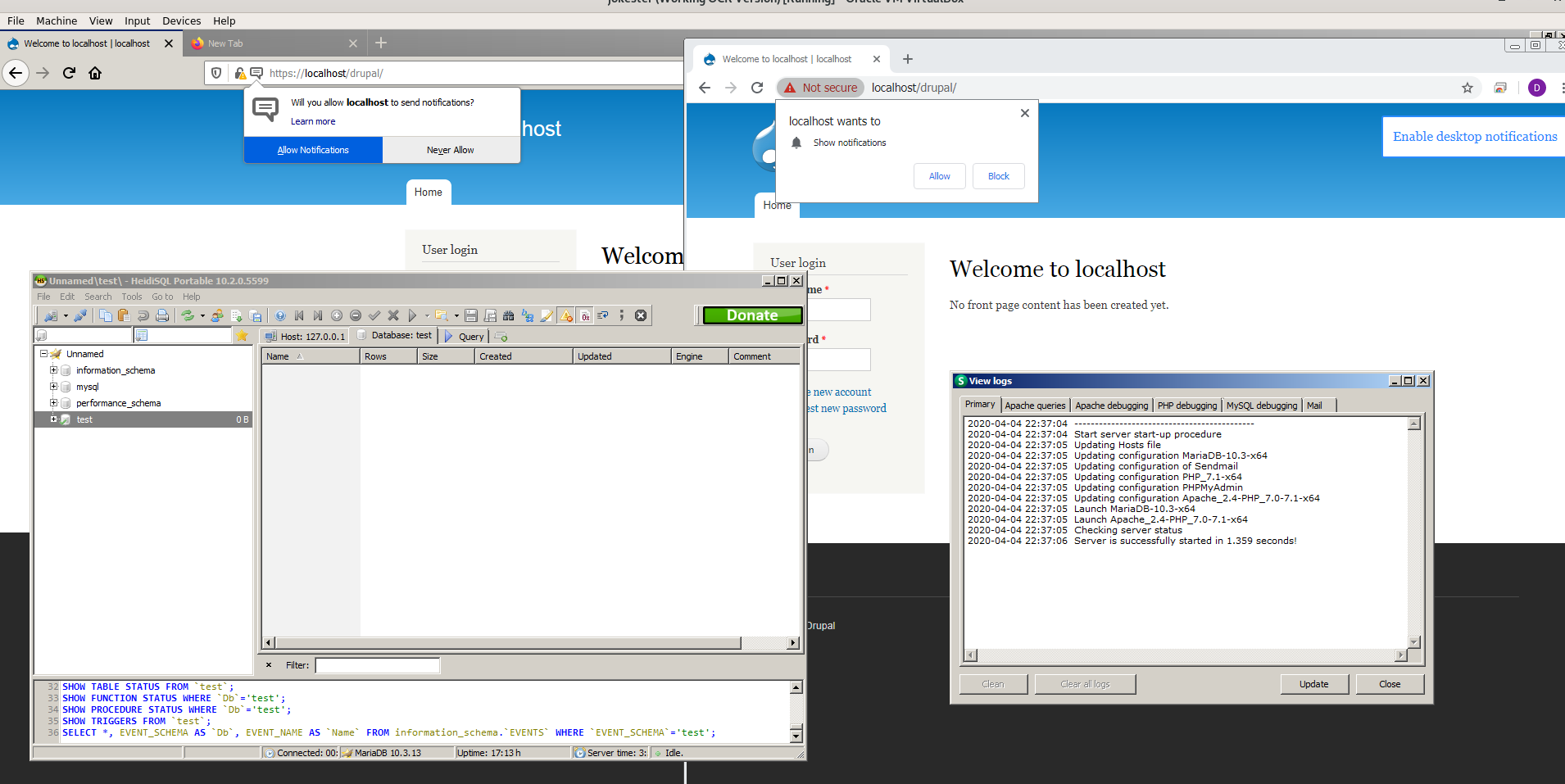This screenshot has height=784, width=1565.
Task: Click the Copy icon in HeidiSQL toolbar
Action: 106,315
